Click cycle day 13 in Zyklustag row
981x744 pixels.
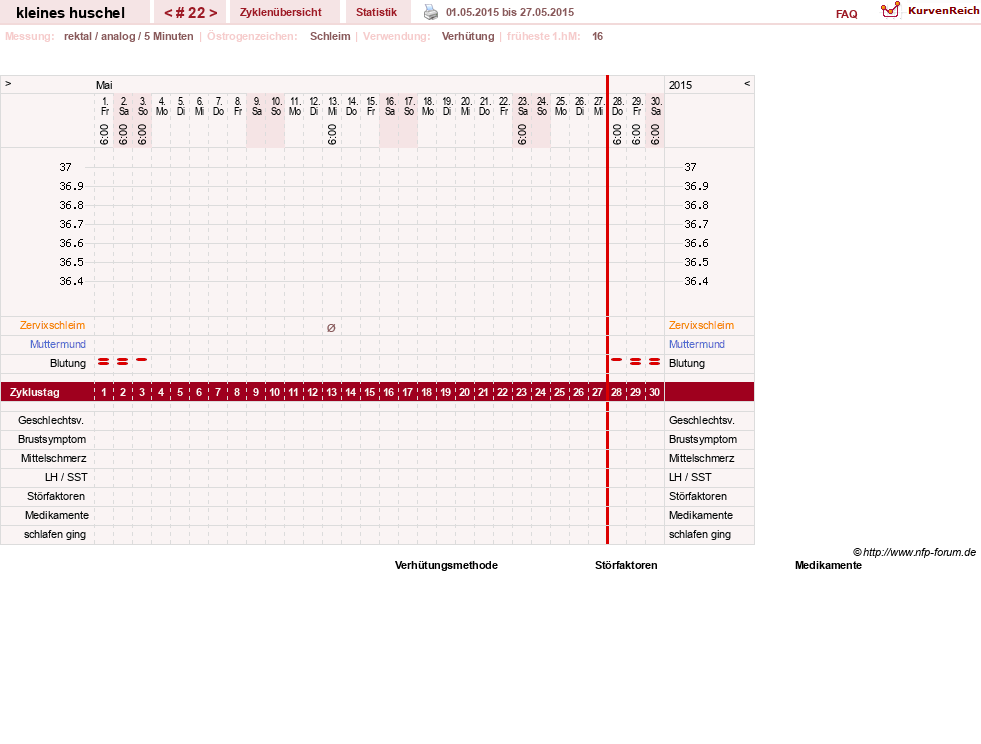[x=332, y=392]
